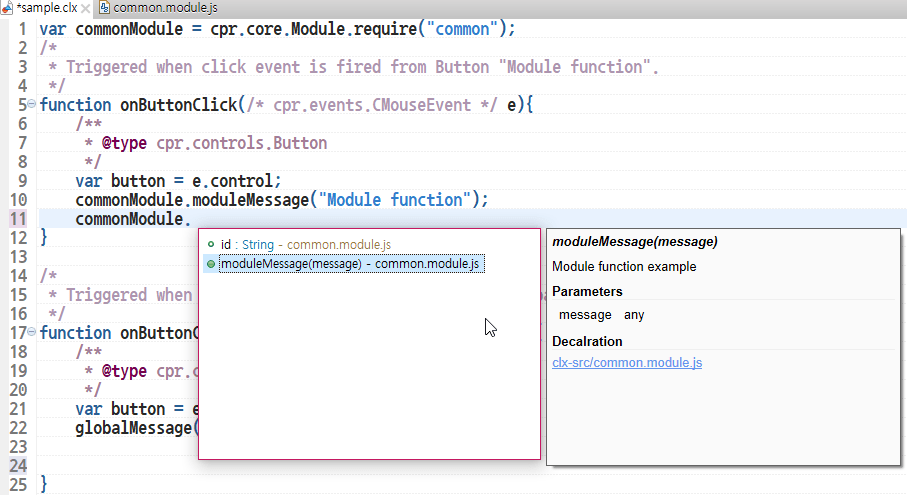The width and height of the screenshot is (907, 495).
Task: Collapse the function at line 5
Action: point(31,104)
